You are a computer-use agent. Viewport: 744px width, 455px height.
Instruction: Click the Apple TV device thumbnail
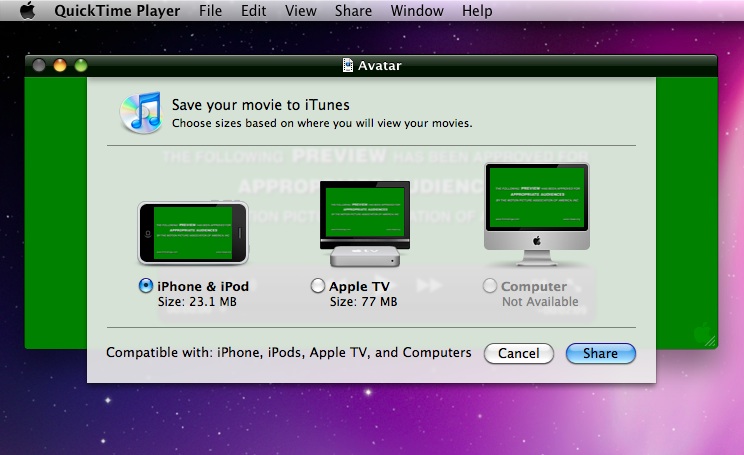(364, 223)
